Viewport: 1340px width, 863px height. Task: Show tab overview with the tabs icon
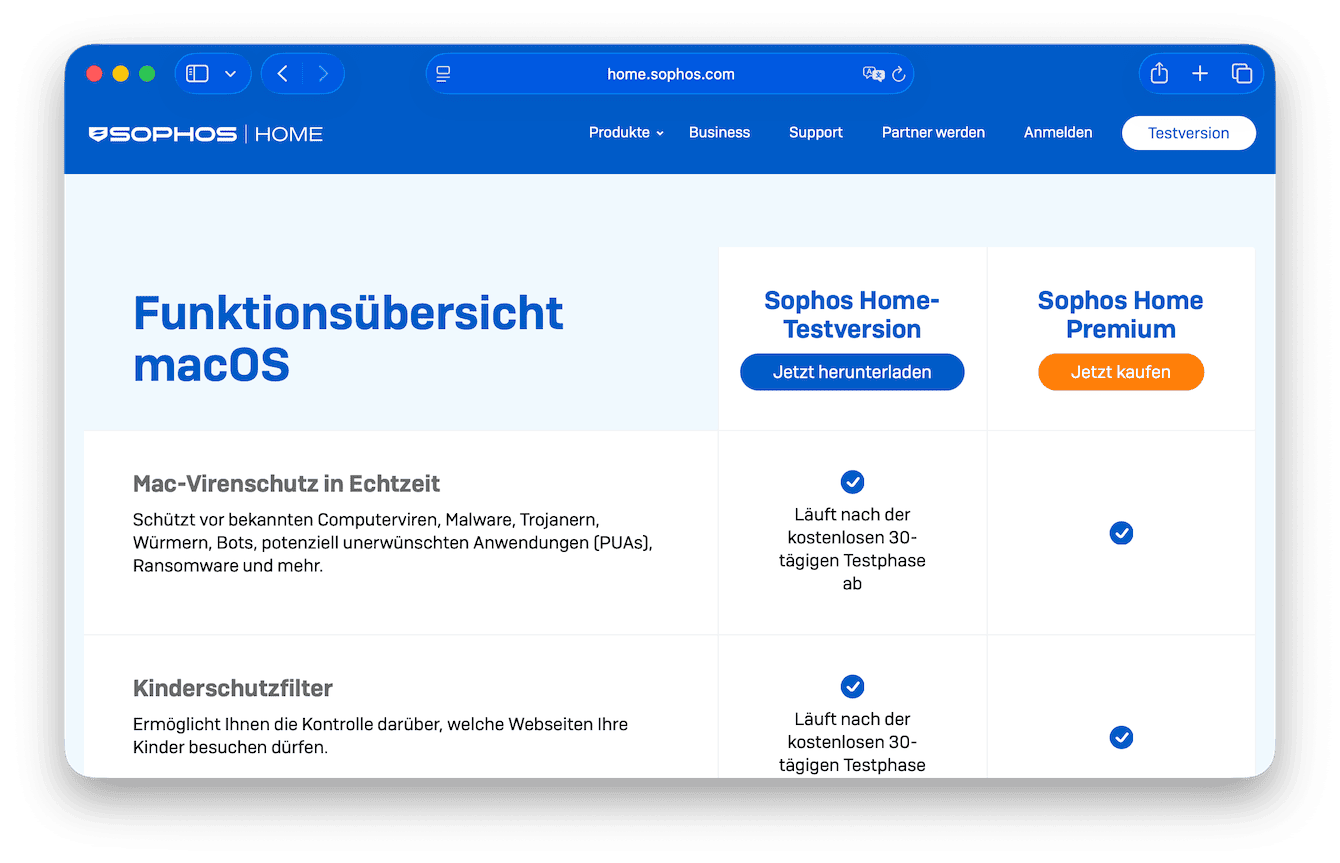tap(1242, 73)
